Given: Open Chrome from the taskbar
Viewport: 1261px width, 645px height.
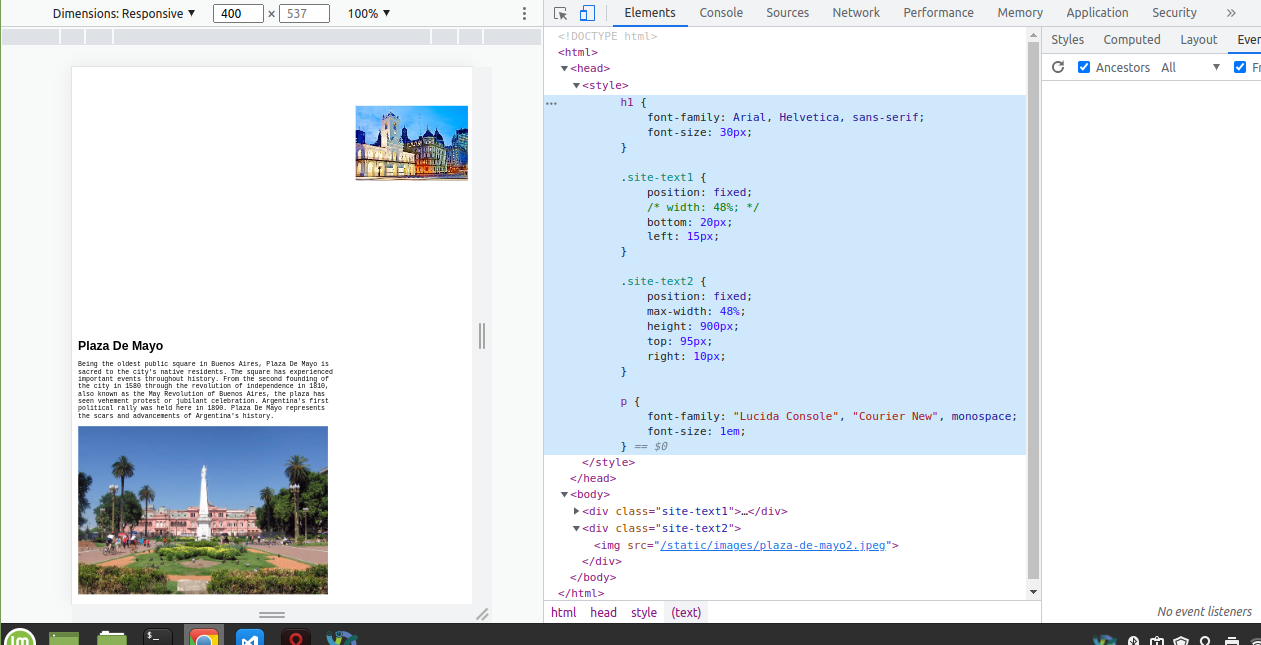Looking at the screenshot, I should click(204, 637).
